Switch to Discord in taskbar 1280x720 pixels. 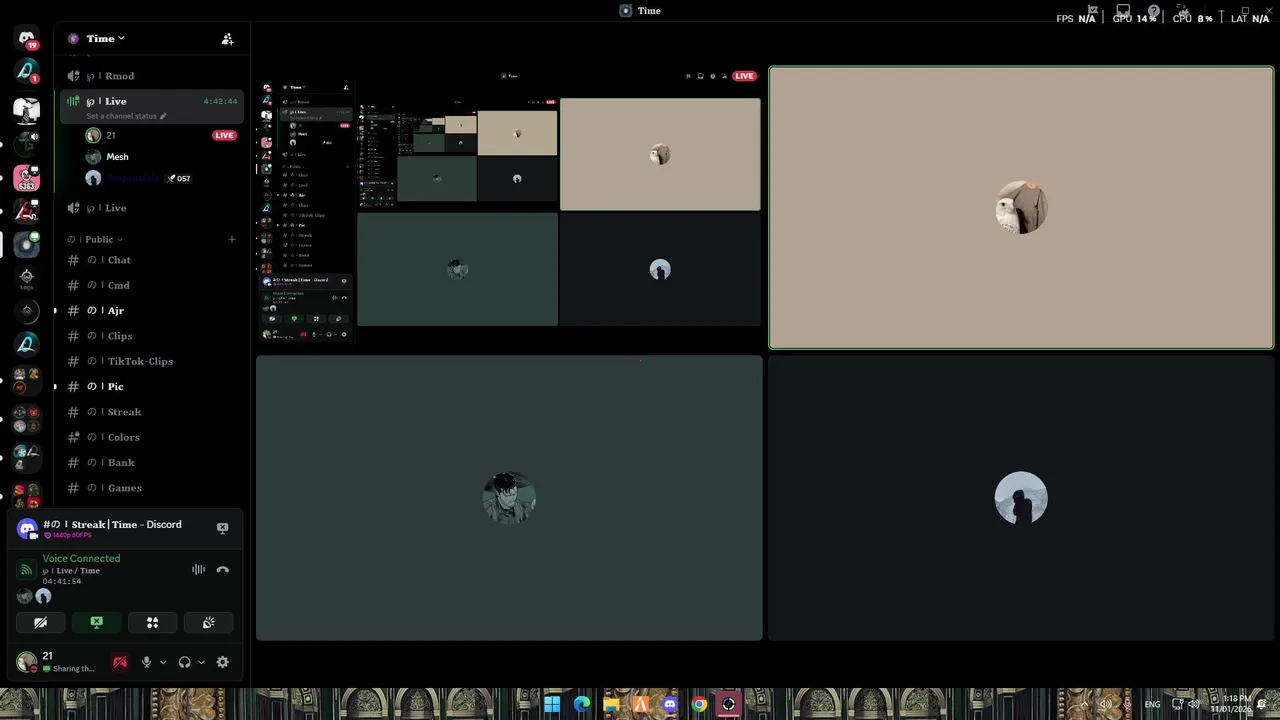pyautogui.click(x=670, y=704)
